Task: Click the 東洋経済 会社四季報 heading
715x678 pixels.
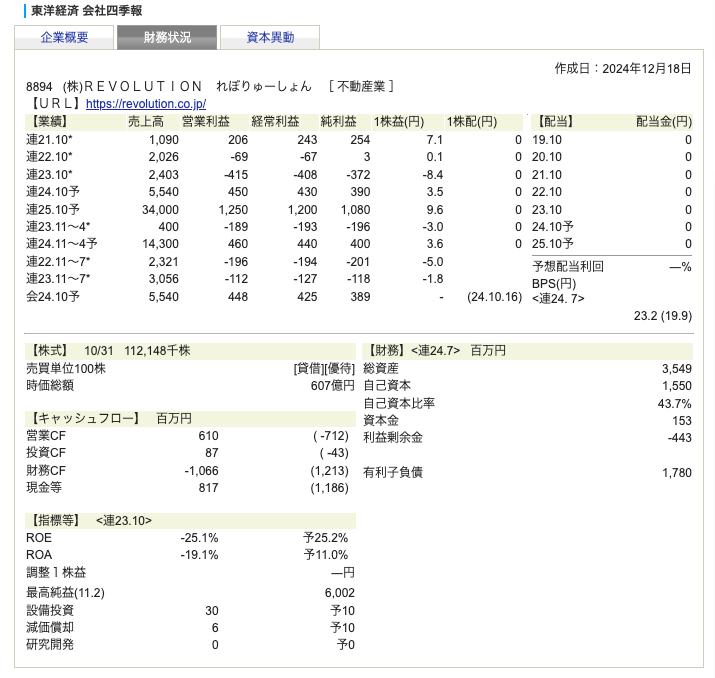Action: (87, 10)
